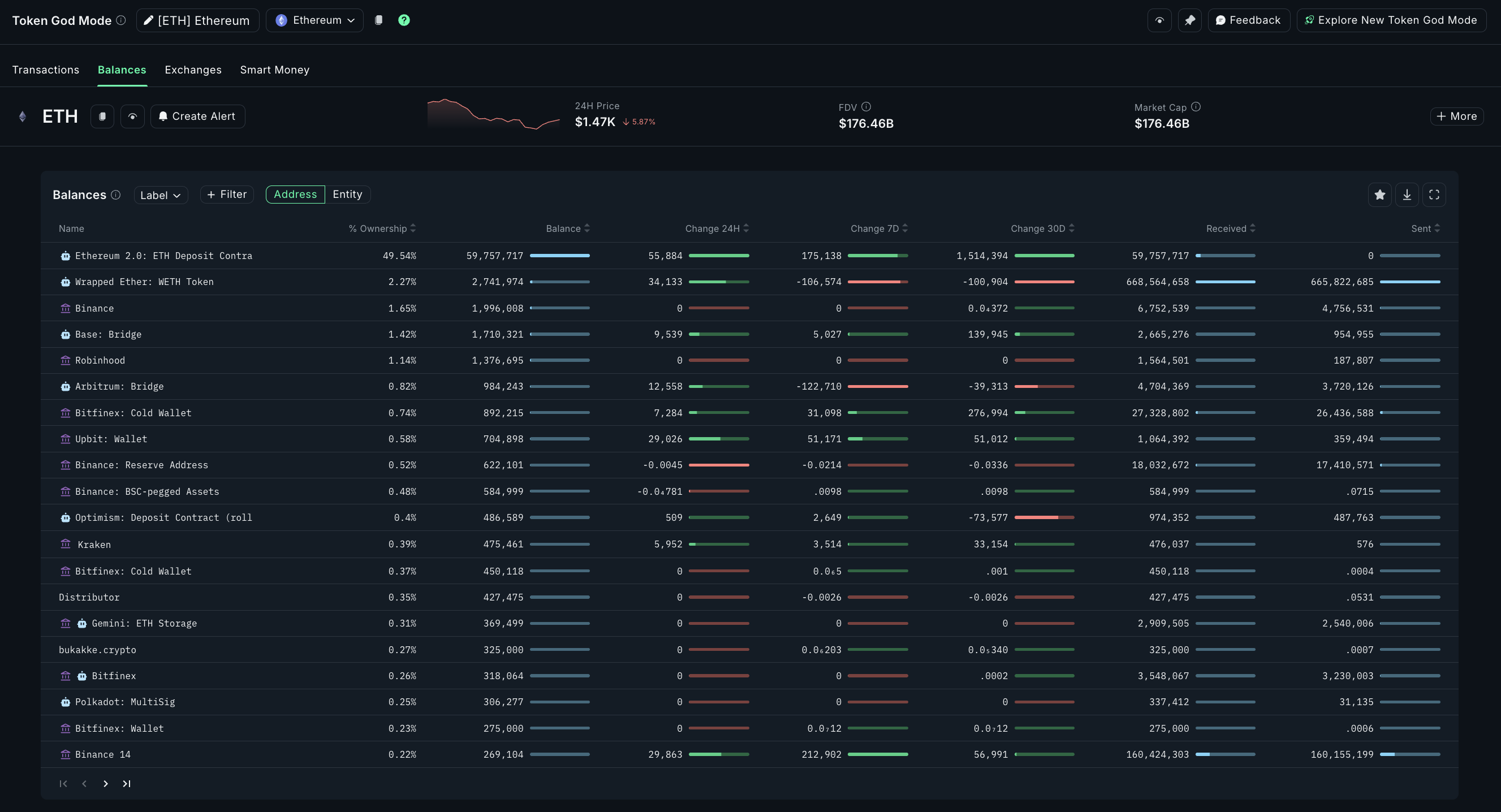Star the Balances panel as favorite
Screen dimensions: 1501x812
click(x=1379, y=195)
